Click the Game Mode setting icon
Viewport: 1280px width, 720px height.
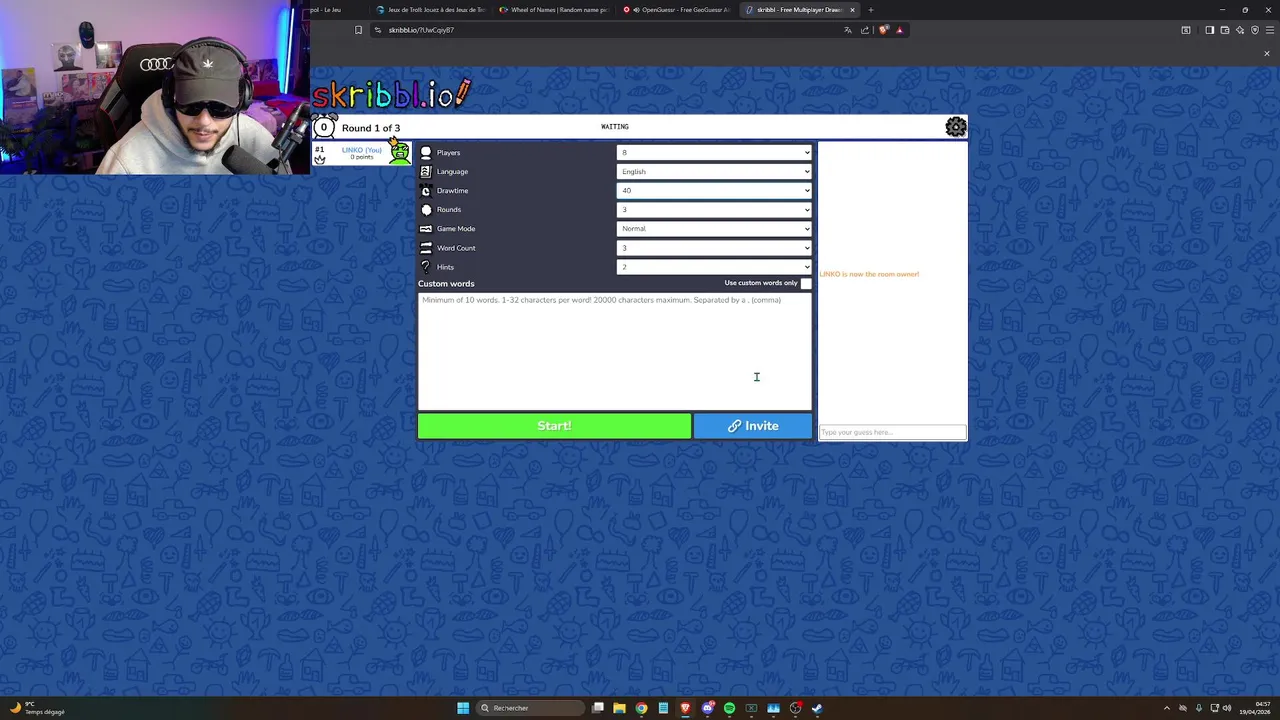426,229
